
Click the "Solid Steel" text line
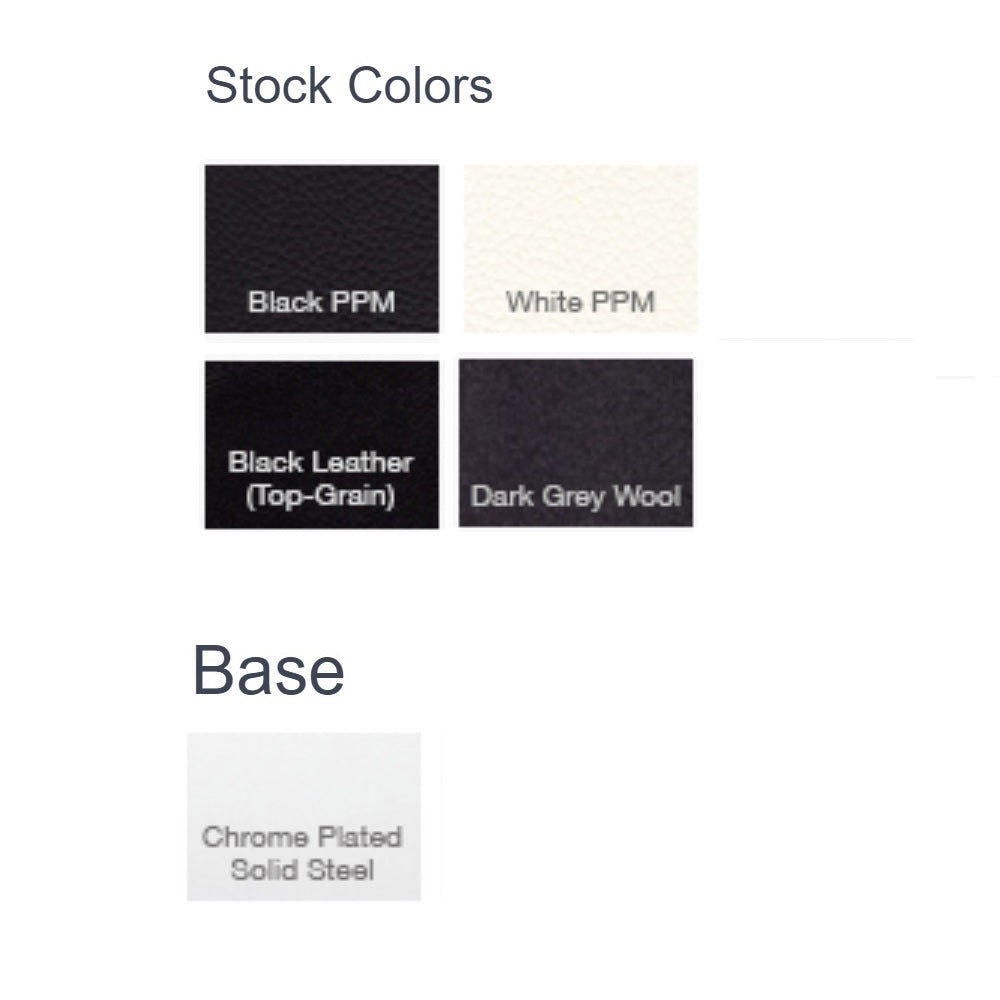(302, 869)
